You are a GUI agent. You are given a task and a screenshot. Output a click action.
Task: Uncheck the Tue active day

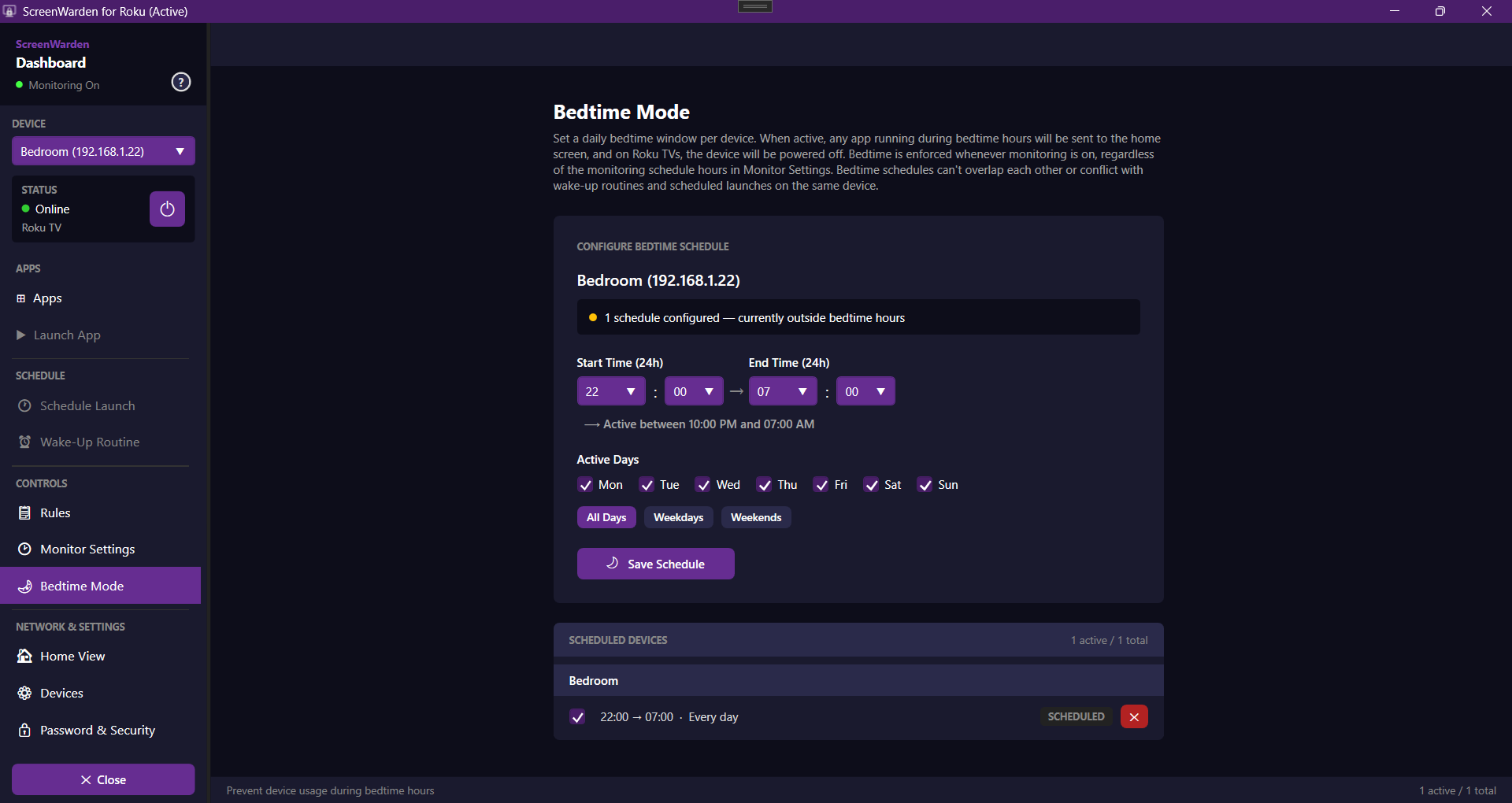(647, 485)
